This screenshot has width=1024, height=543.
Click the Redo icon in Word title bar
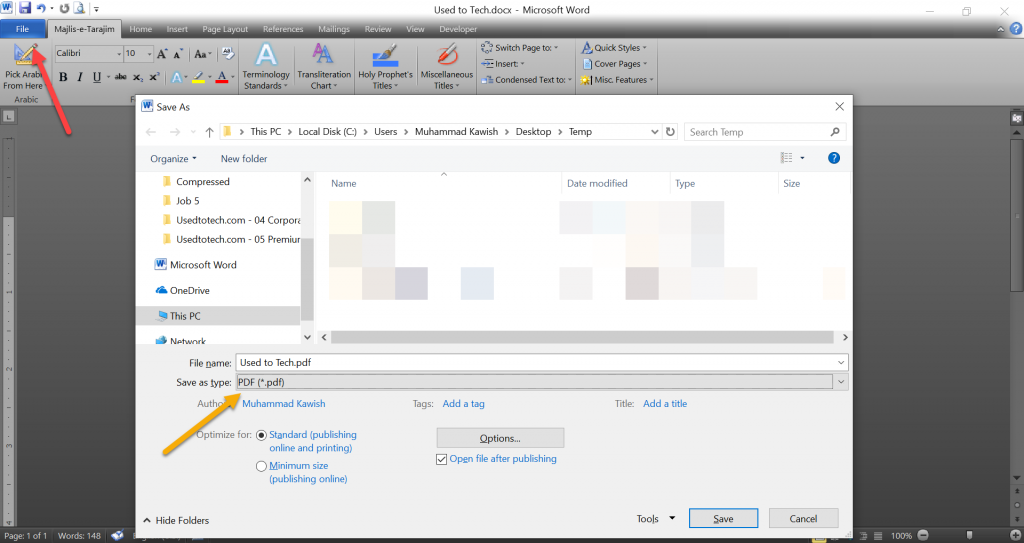(x=64, y=8)
